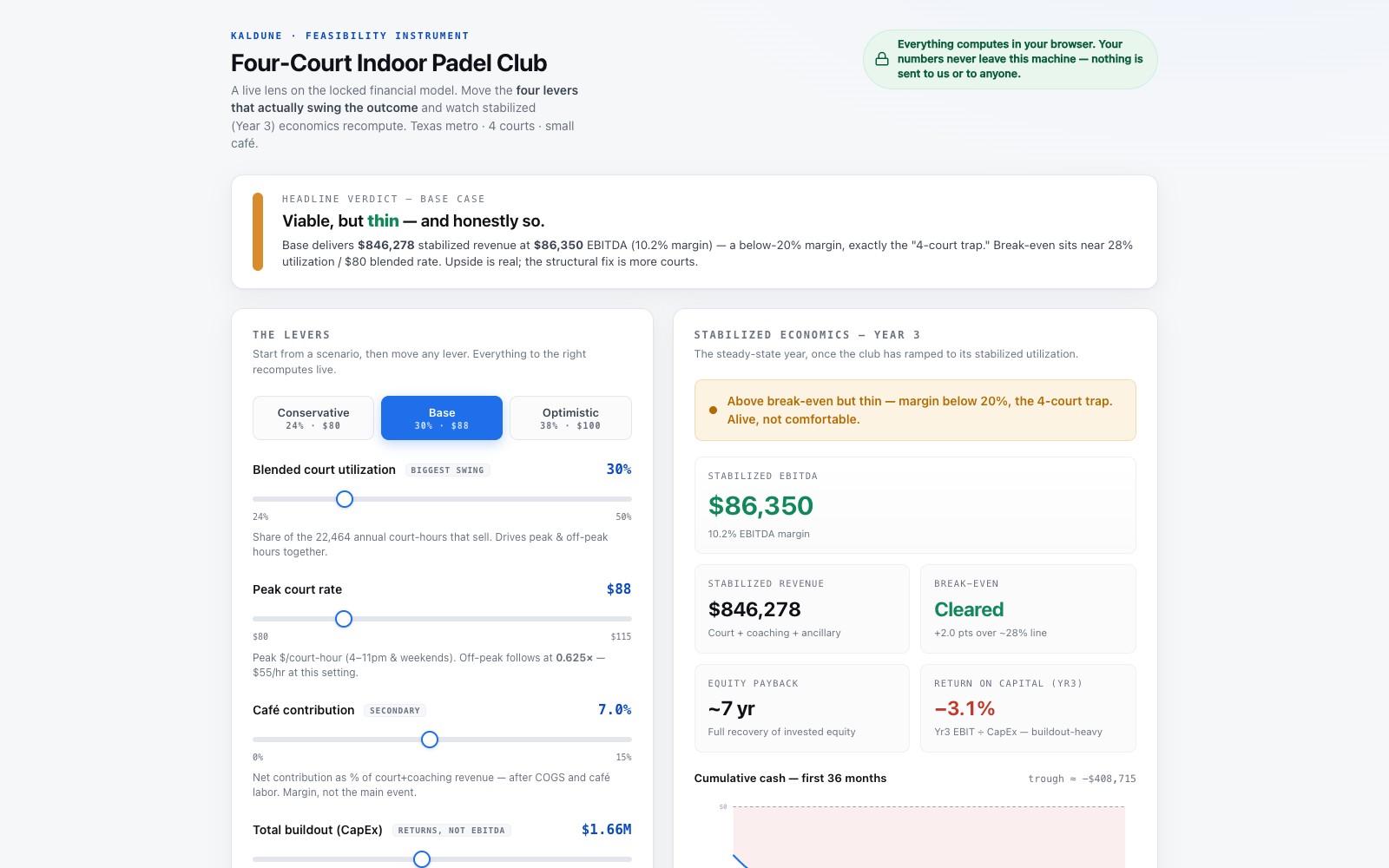
Task: Click the SECONDARY tag beside Café contribution
Action: tap(395, 711)
